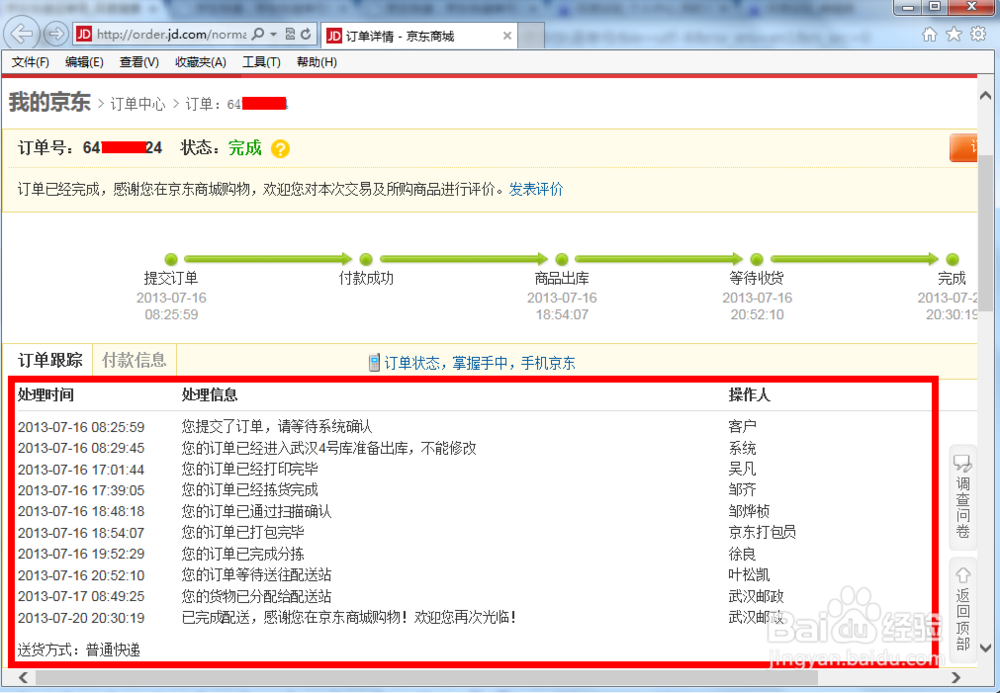The height and width of the screenshot is (693, 1000).
Task: Open browser Tools via the gear icon
Action: point(978,33)
